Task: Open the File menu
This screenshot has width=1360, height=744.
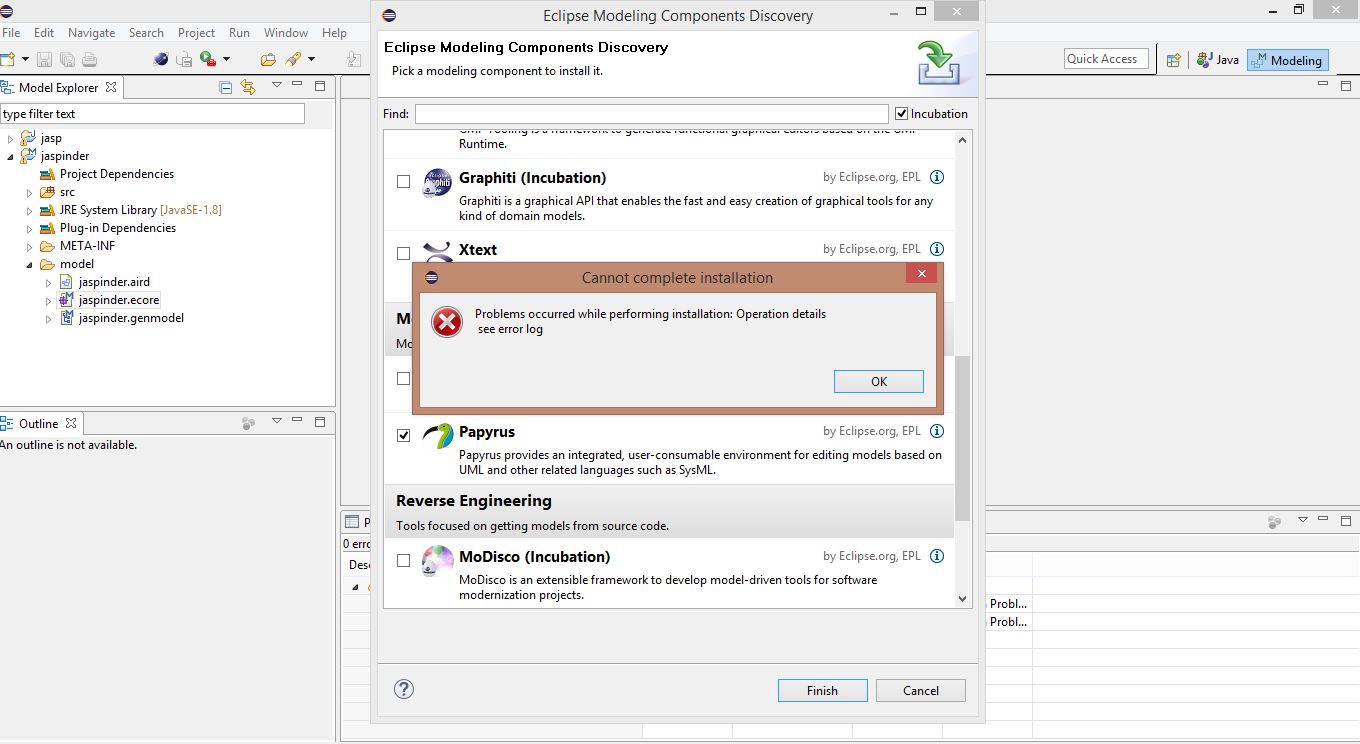Action: tap(11, 32)
